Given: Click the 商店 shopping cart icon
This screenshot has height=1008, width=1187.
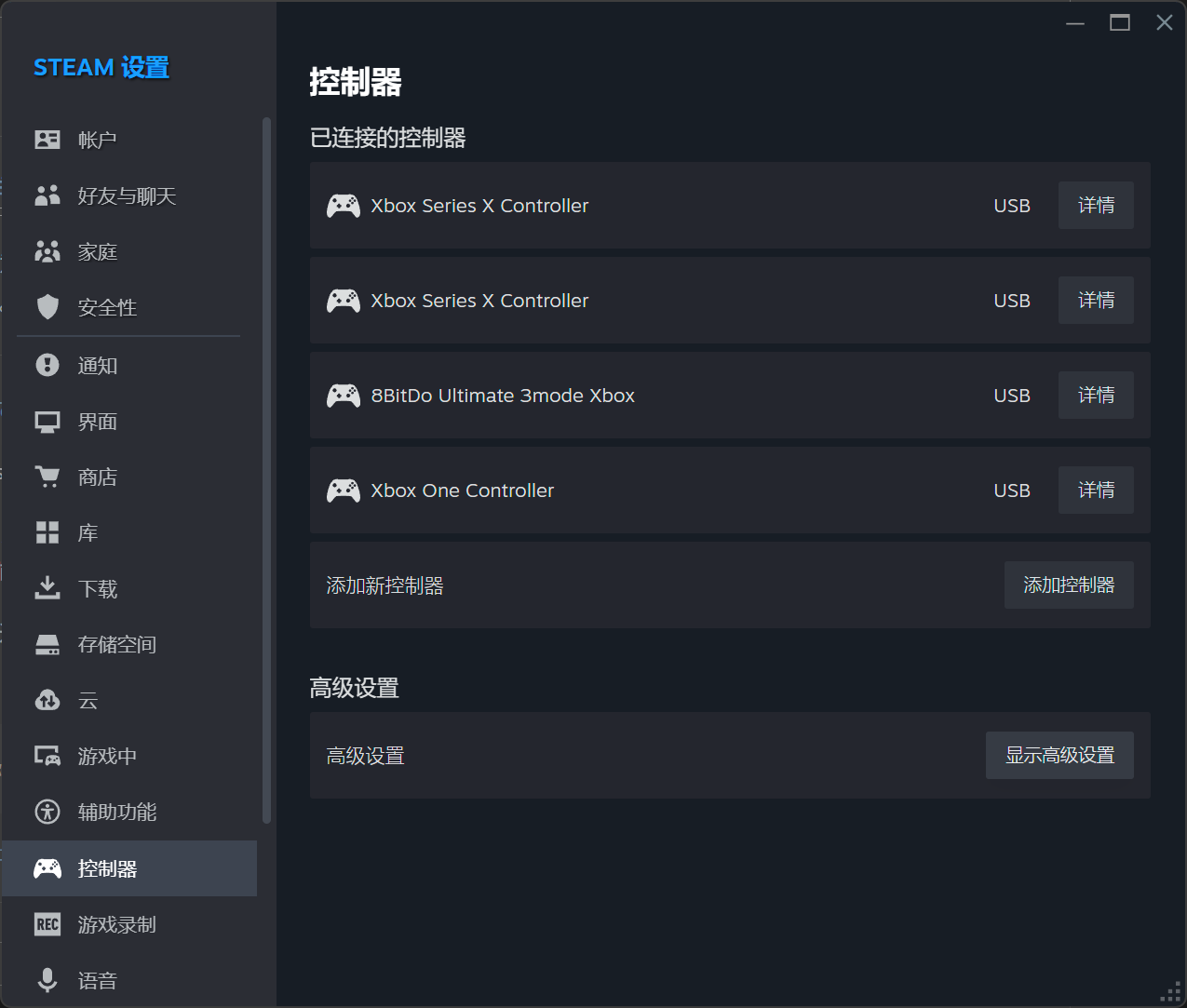Looking at the screenshot, I should 47,477.
